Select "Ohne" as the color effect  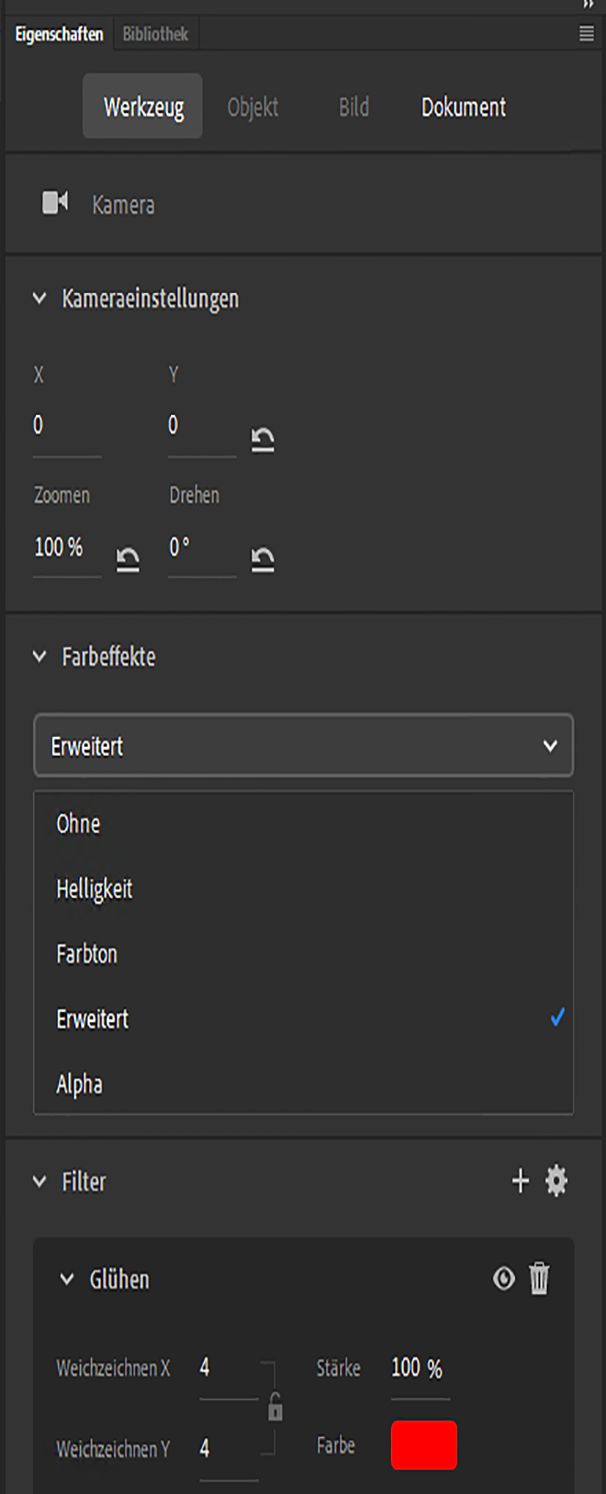tap(80, 824)
